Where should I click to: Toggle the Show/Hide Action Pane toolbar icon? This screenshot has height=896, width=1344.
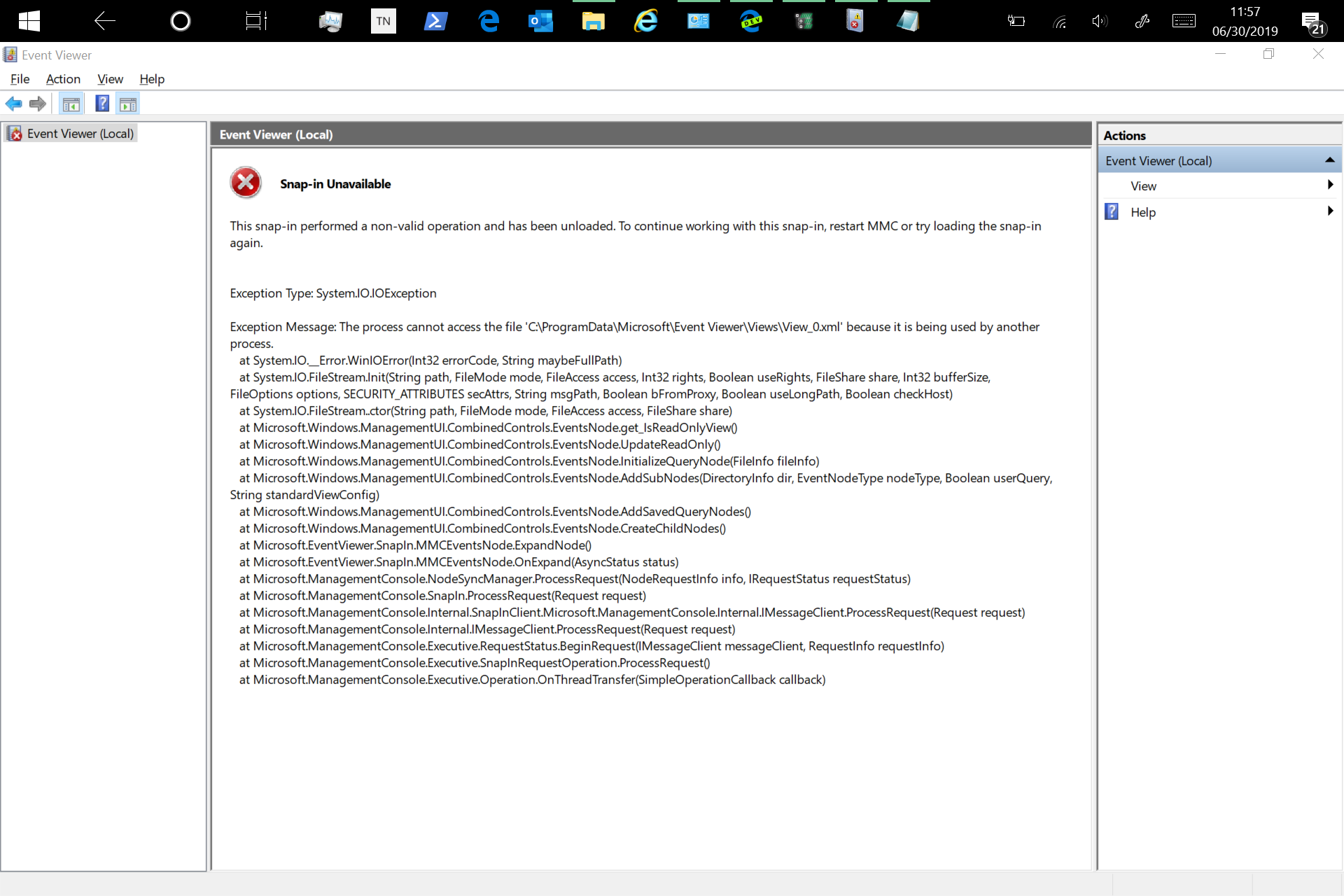tap(128, 104)
